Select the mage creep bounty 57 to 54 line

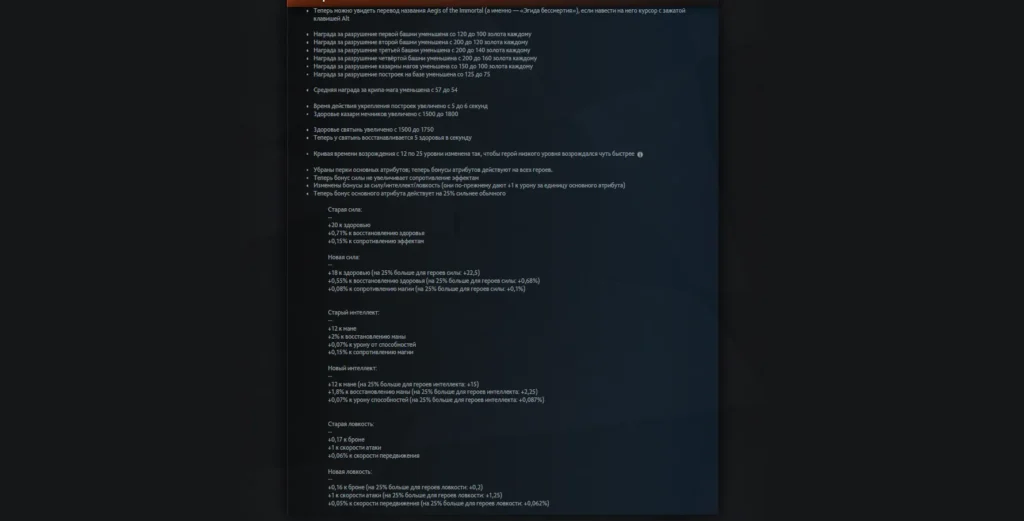tap(385, 90)
